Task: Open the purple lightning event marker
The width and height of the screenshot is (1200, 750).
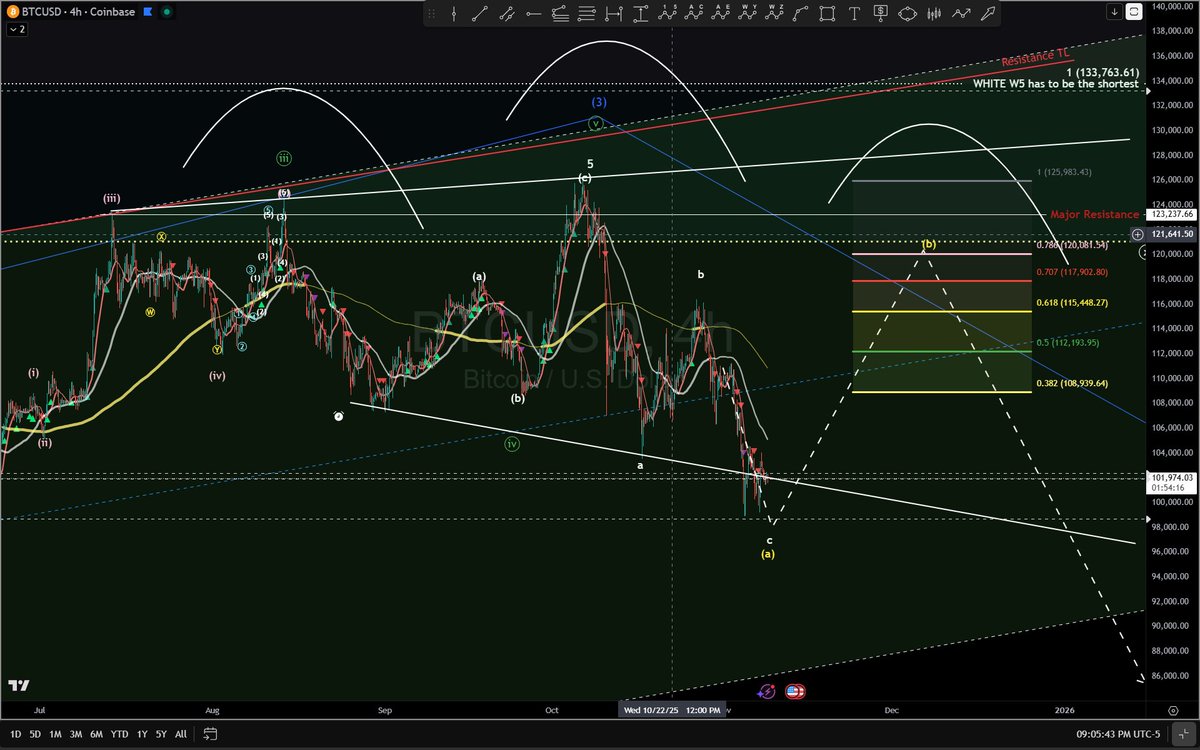Action: click(767, 691)
